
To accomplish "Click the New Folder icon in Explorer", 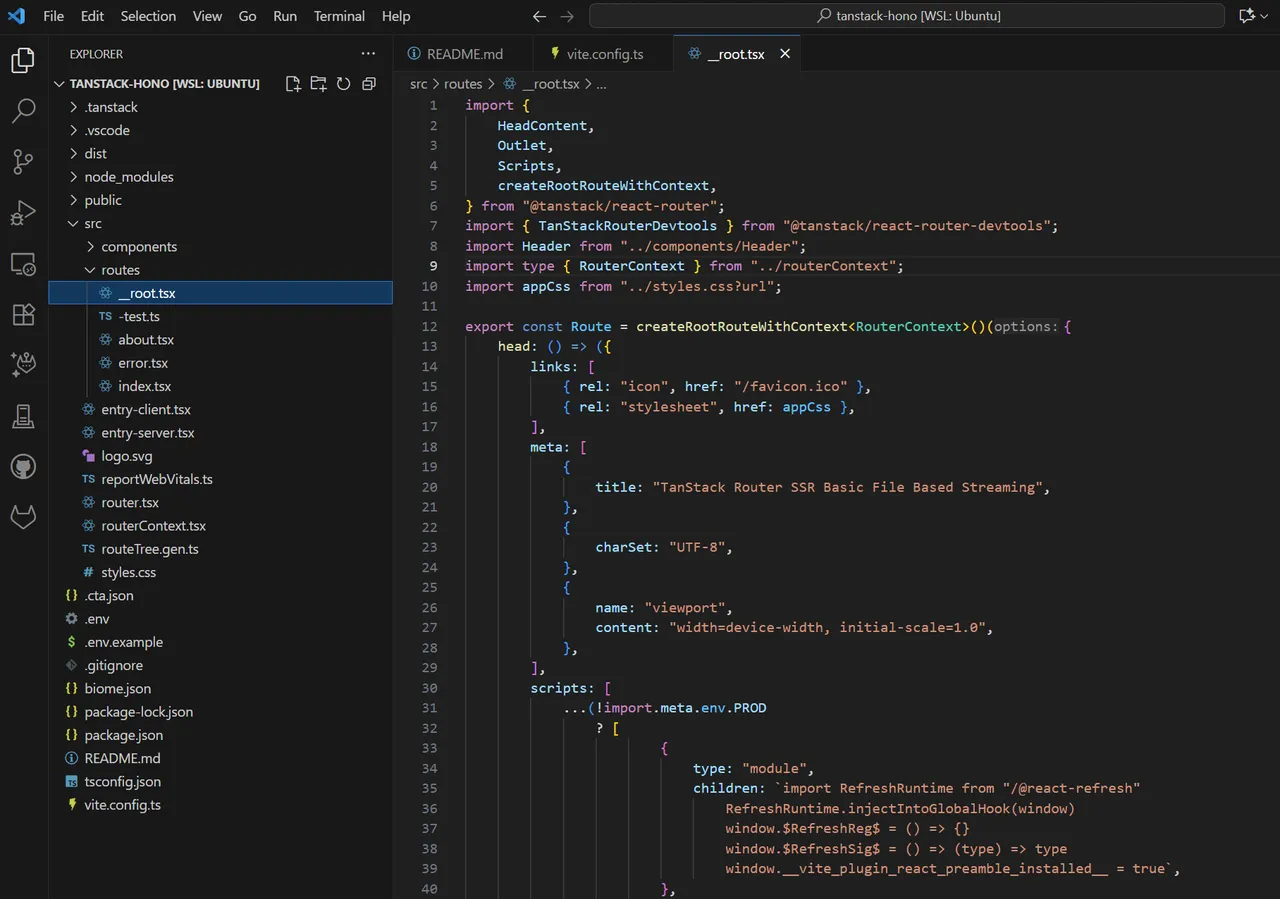I will [318, 84].
